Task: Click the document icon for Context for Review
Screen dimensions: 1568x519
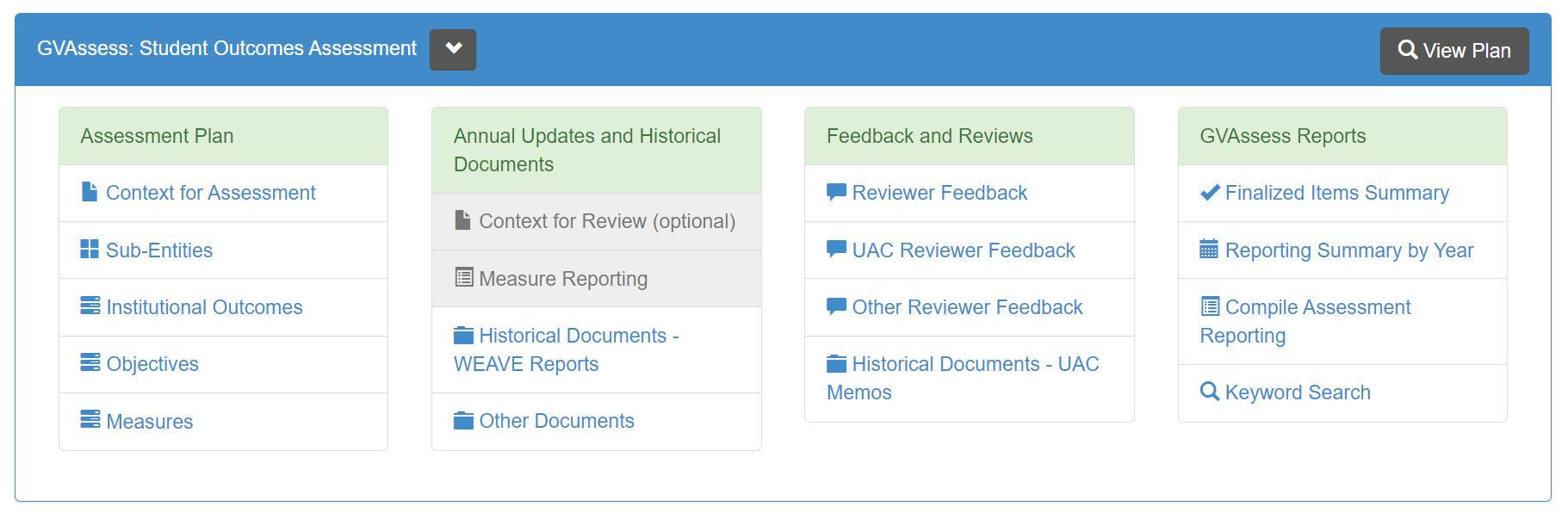Action: 462,221
